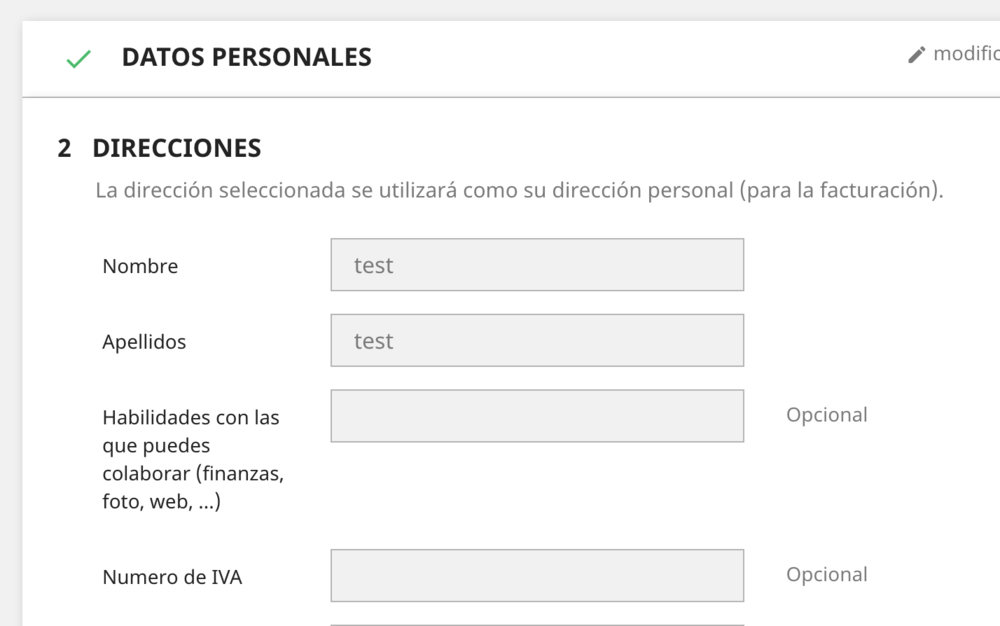Focus the Habilidades skills input field
This screenshot has width=1000, height=626.
coord(537,415)
